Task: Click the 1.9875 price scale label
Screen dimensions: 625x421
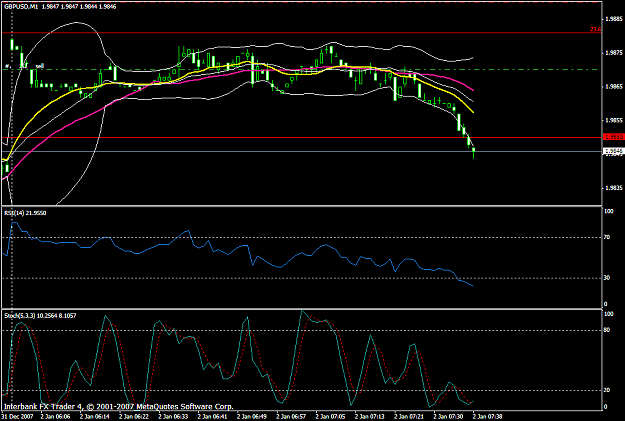Action: coord(614,53)
